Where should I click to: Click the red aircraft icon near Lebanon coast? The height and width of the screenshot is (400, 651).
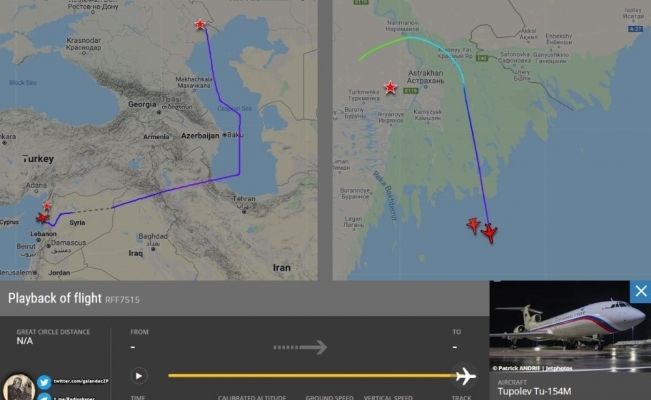click(42, 218)
